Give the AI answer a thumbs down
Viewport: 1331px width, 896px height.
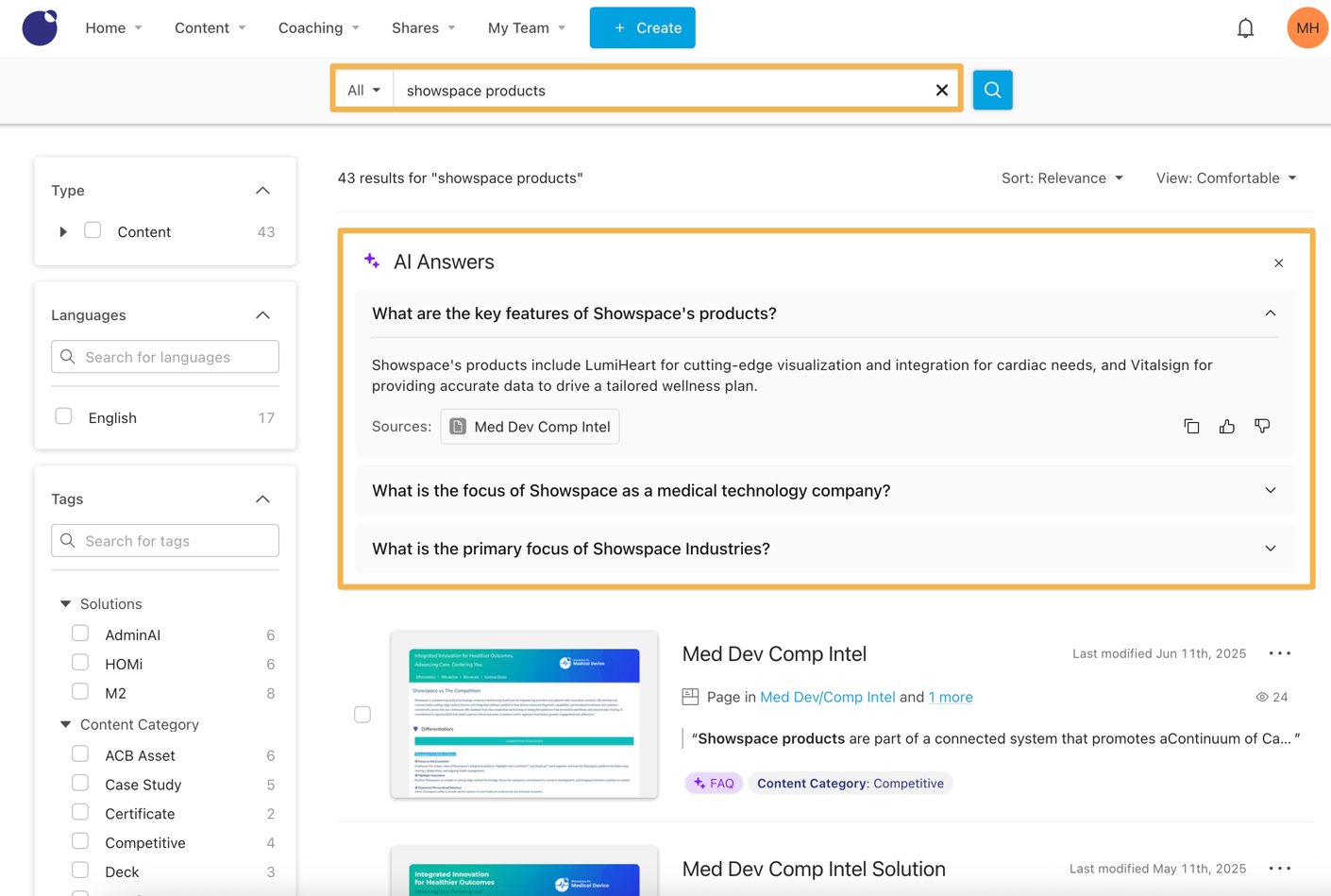click(x=1262, y=427)
